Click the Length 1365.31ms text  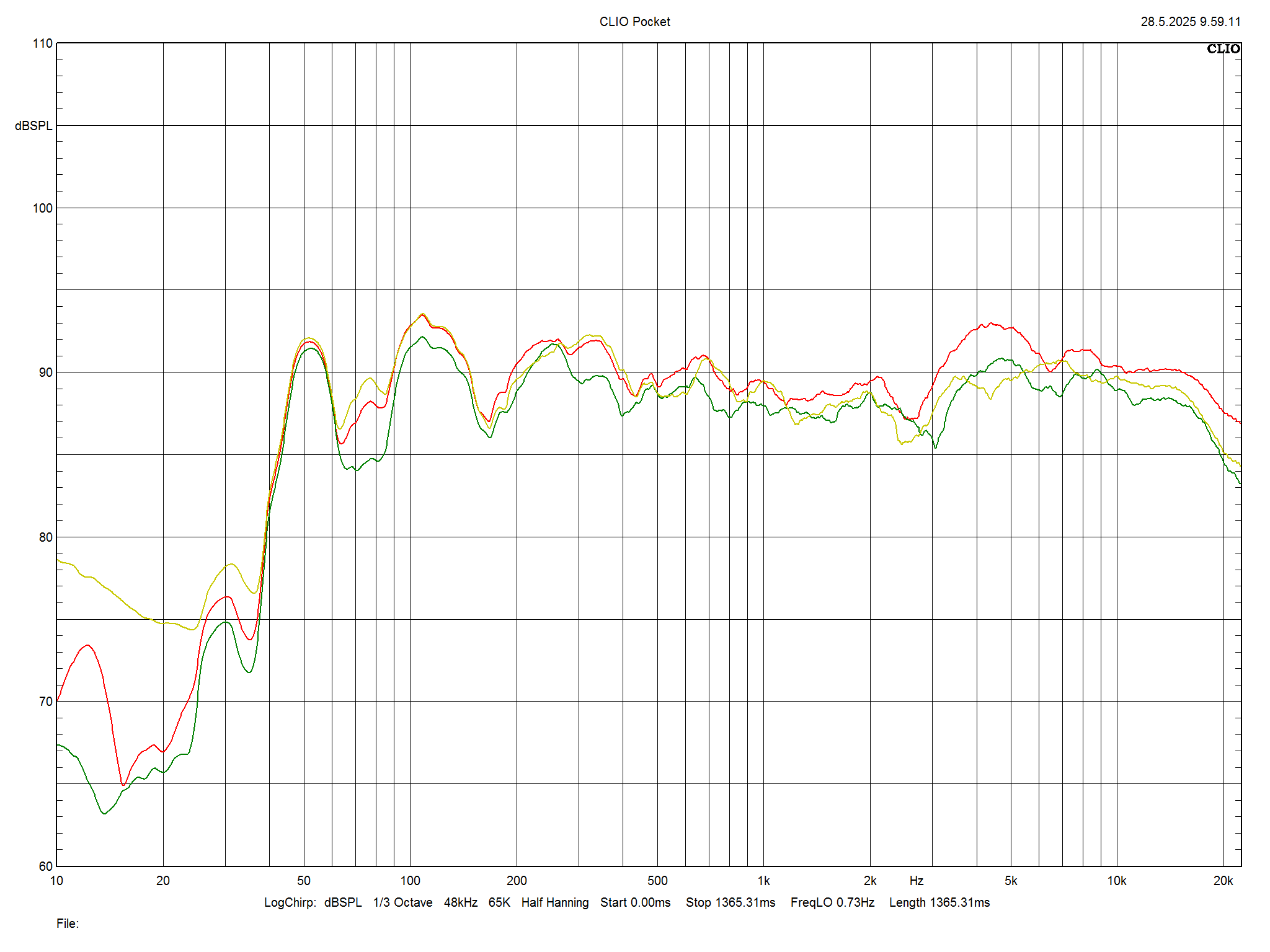(939, 902)
